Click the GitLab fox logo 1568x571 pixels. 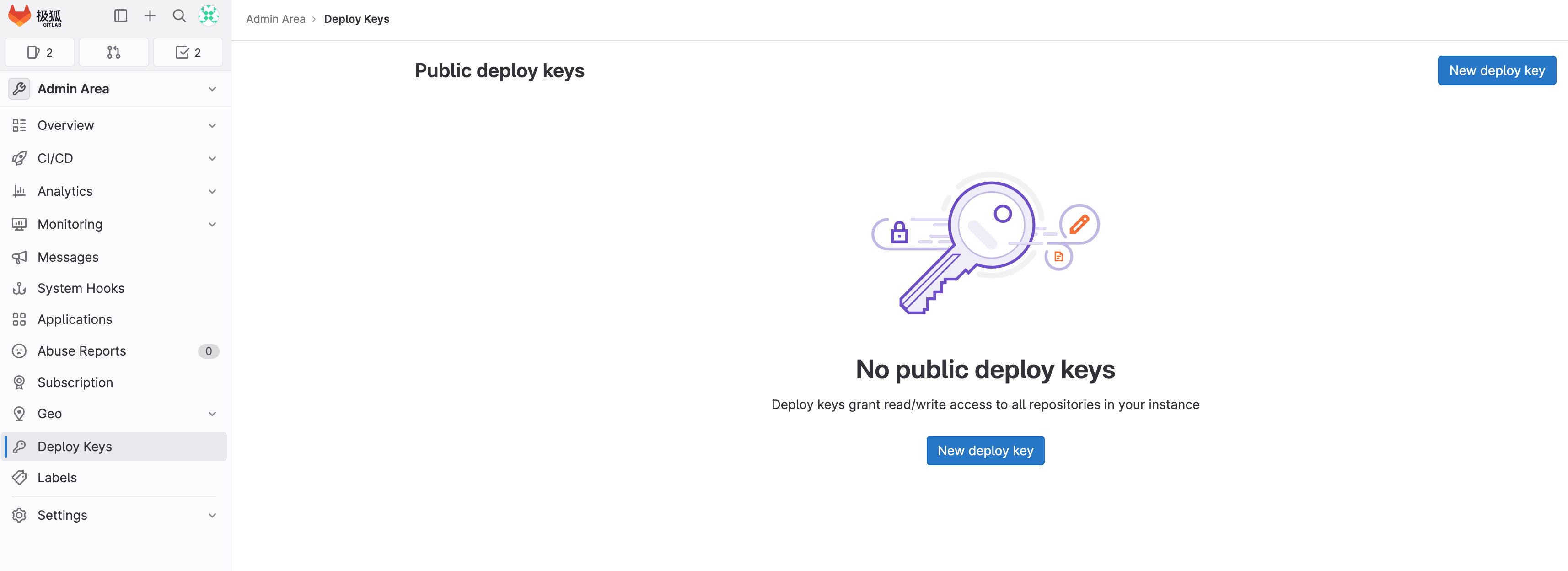(x=20, y=16)
